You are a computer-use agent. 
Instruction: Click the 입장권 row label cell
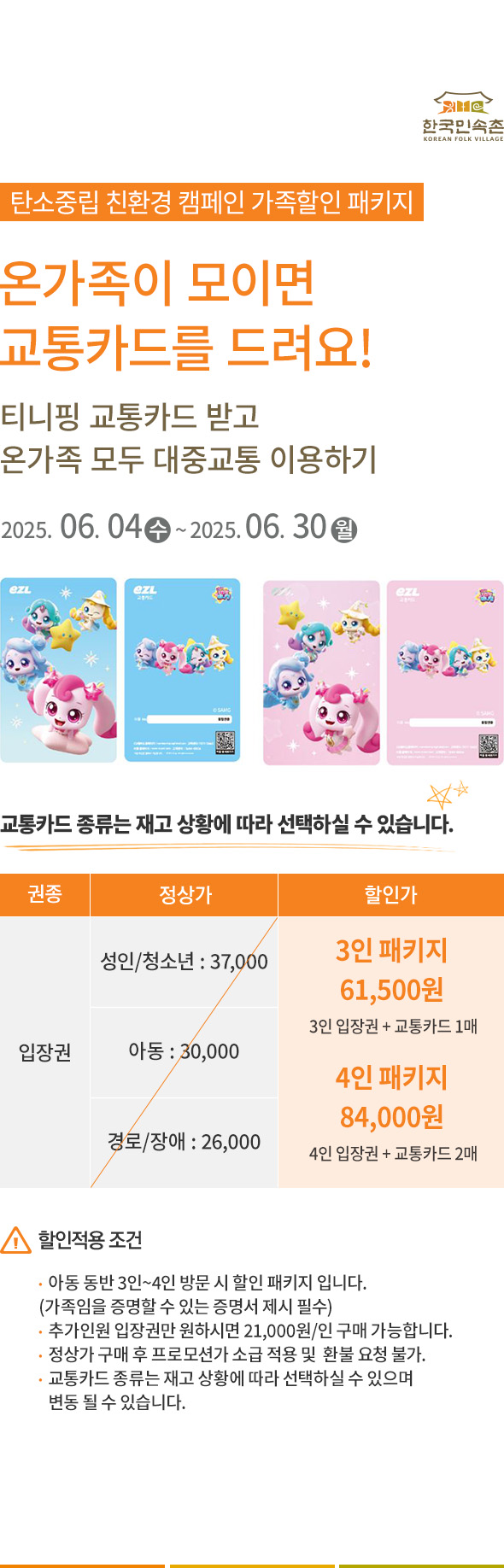point(44,1052)
